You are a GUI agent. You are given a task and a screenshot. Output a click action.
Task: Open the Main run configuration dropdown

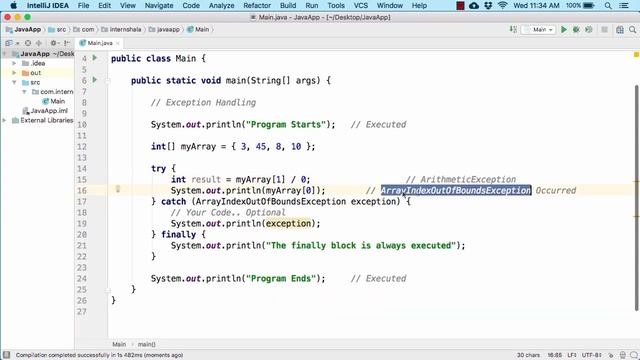[x=539, y=29]
